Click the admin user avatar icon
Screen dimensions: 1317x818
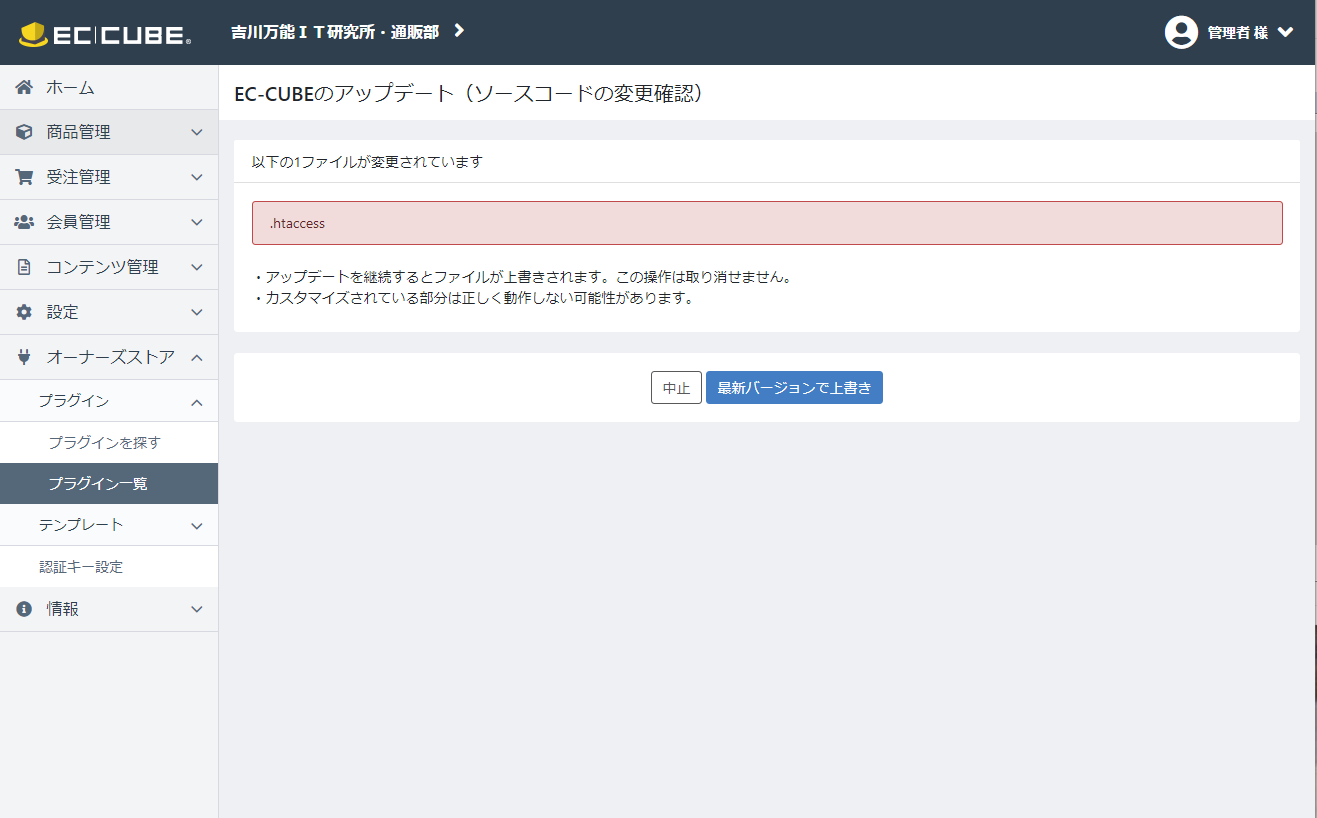coord(1181,32)
